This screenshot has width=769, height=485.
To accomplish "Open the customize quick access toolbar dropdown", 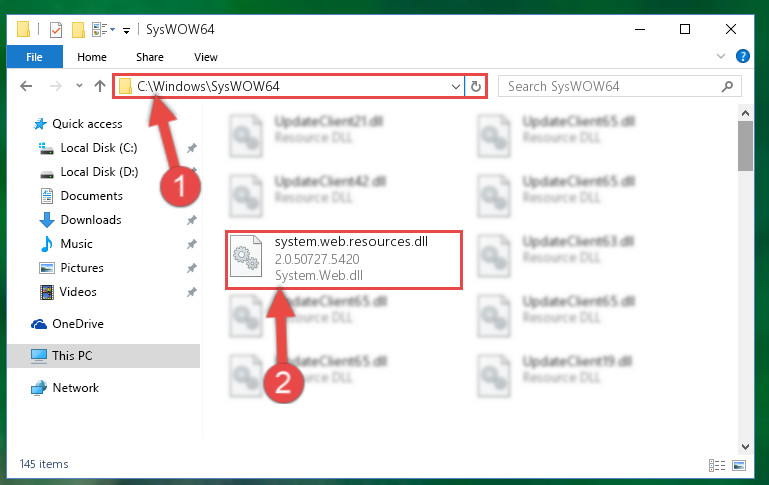I will click(x=126, y=30).
